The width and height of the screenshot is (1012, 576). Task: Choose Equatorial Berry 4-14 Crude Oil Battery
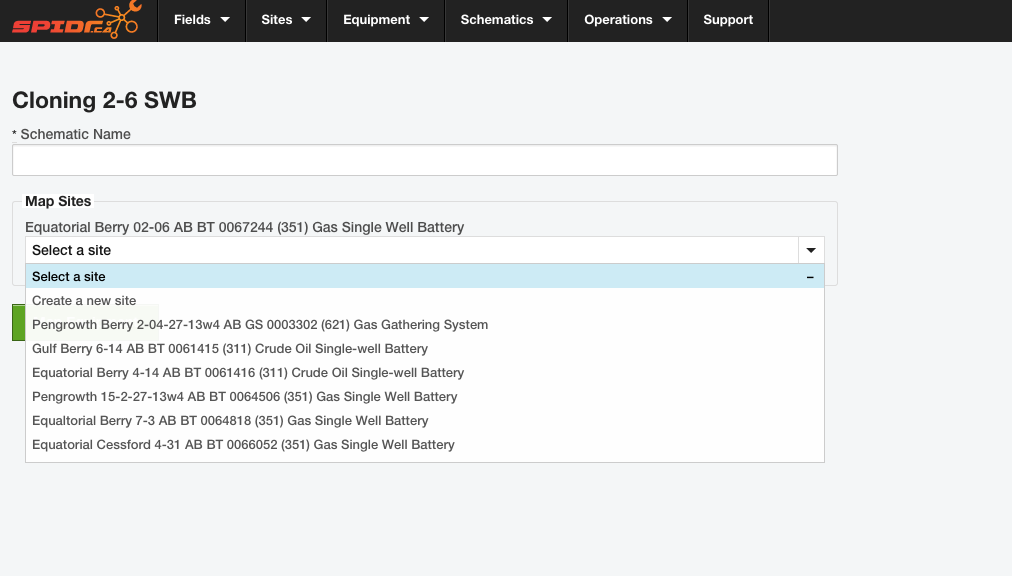(248, 373)
